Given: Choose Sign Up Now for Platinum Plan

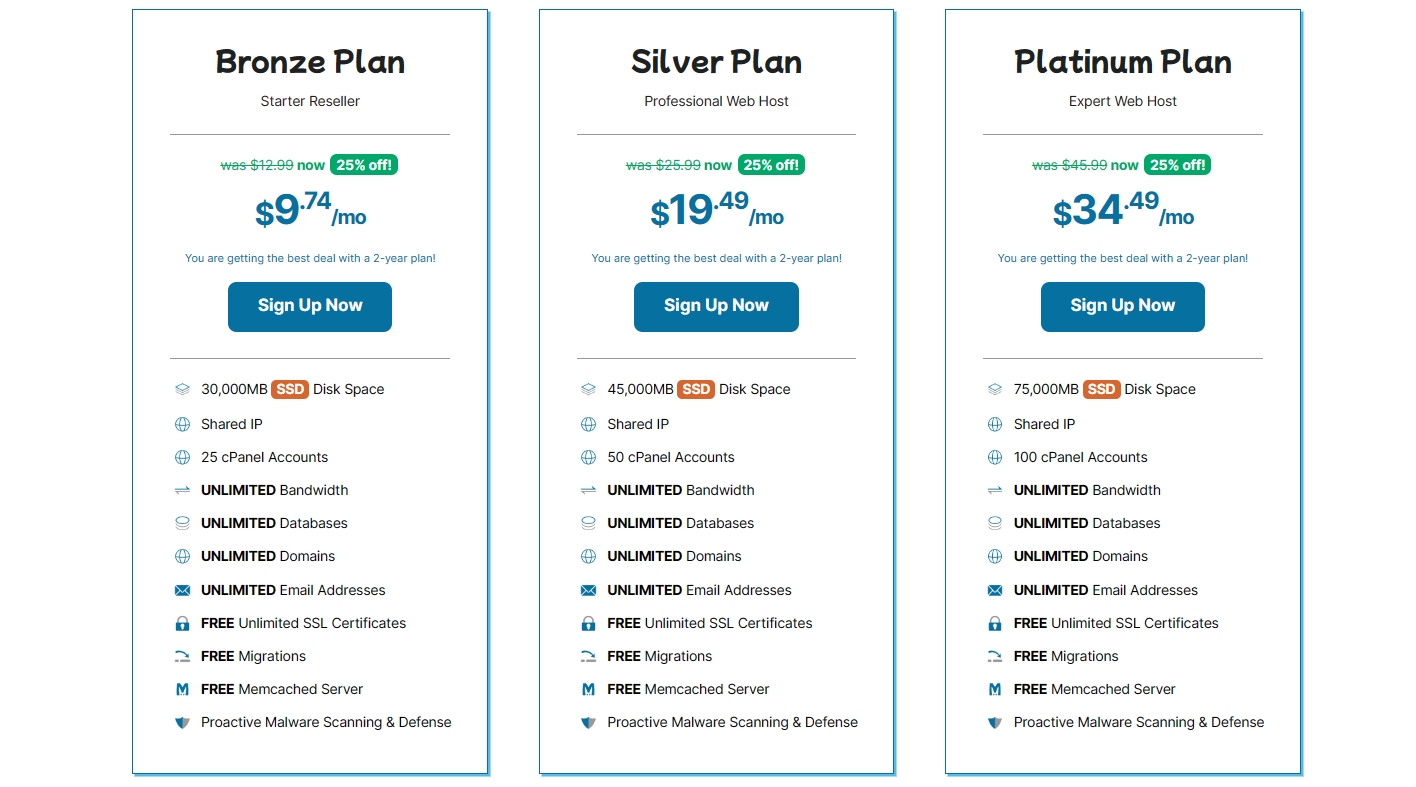Looking at the screenshot, I should pos(1122,306).
